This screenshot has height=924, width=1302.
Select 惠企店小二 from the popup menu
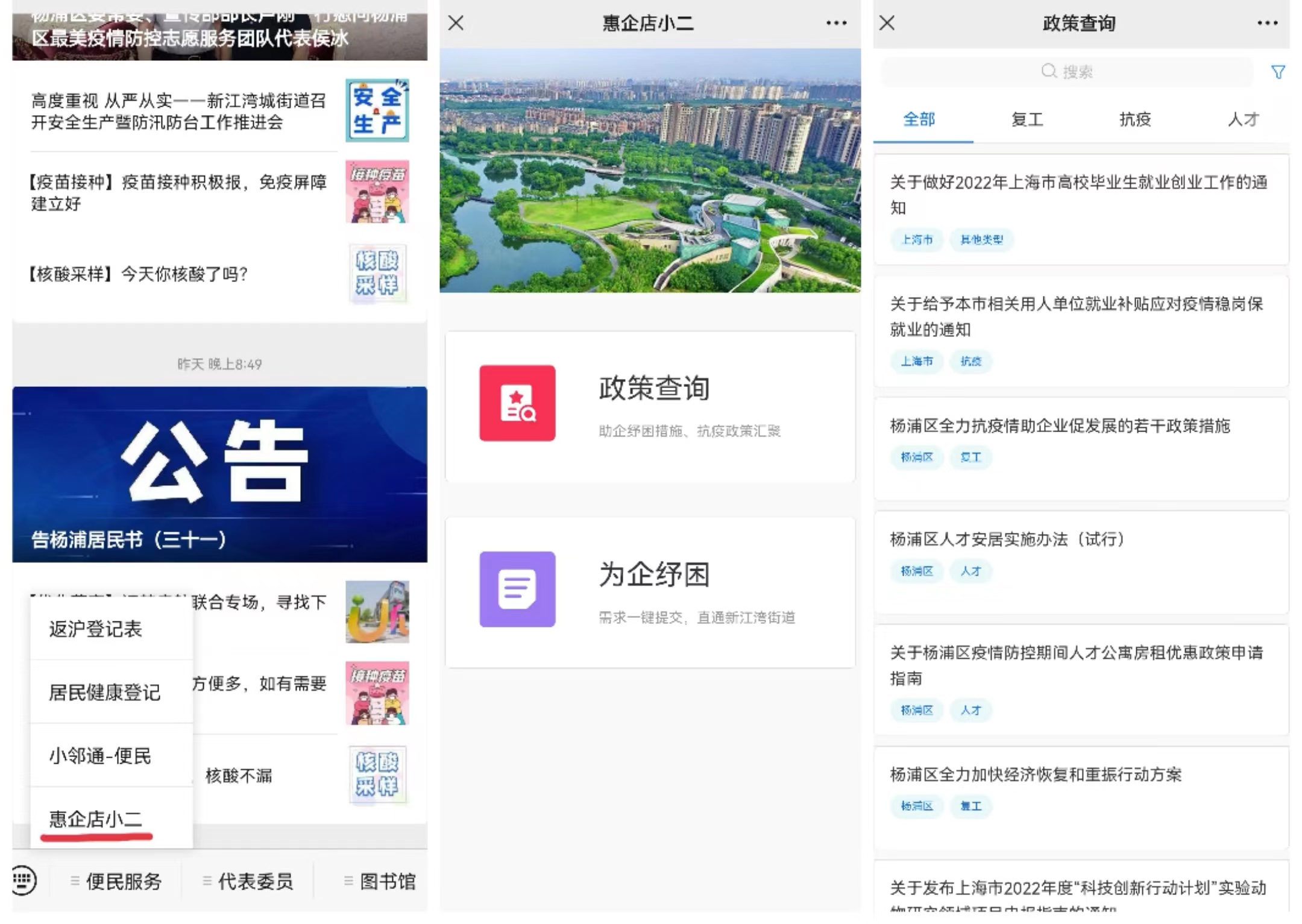pos(95,819)
